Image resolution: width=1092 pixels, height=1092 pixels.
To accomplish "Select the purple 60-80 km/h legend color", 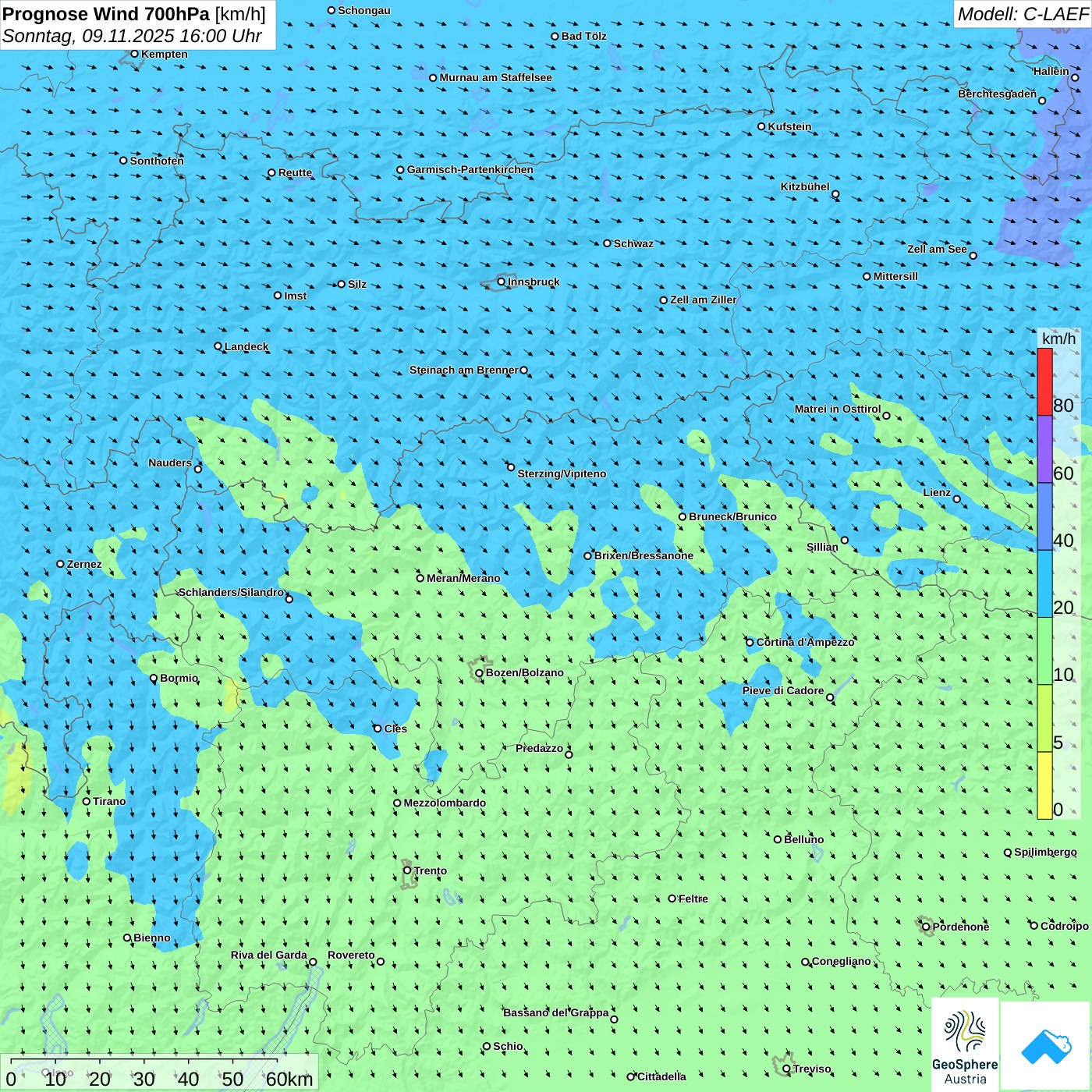I will point(1044,449).
